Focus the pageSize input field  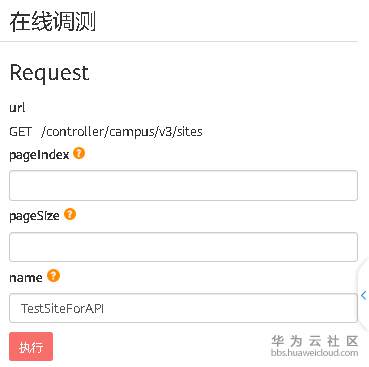[x=183, y=247]
